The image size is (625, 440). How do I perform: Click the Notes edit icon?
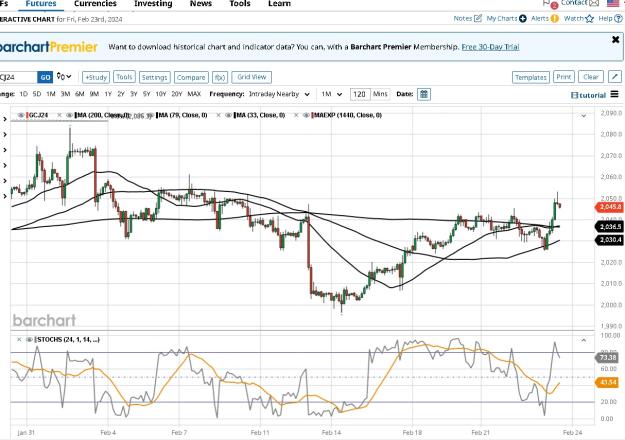click(x=478, y=18)
